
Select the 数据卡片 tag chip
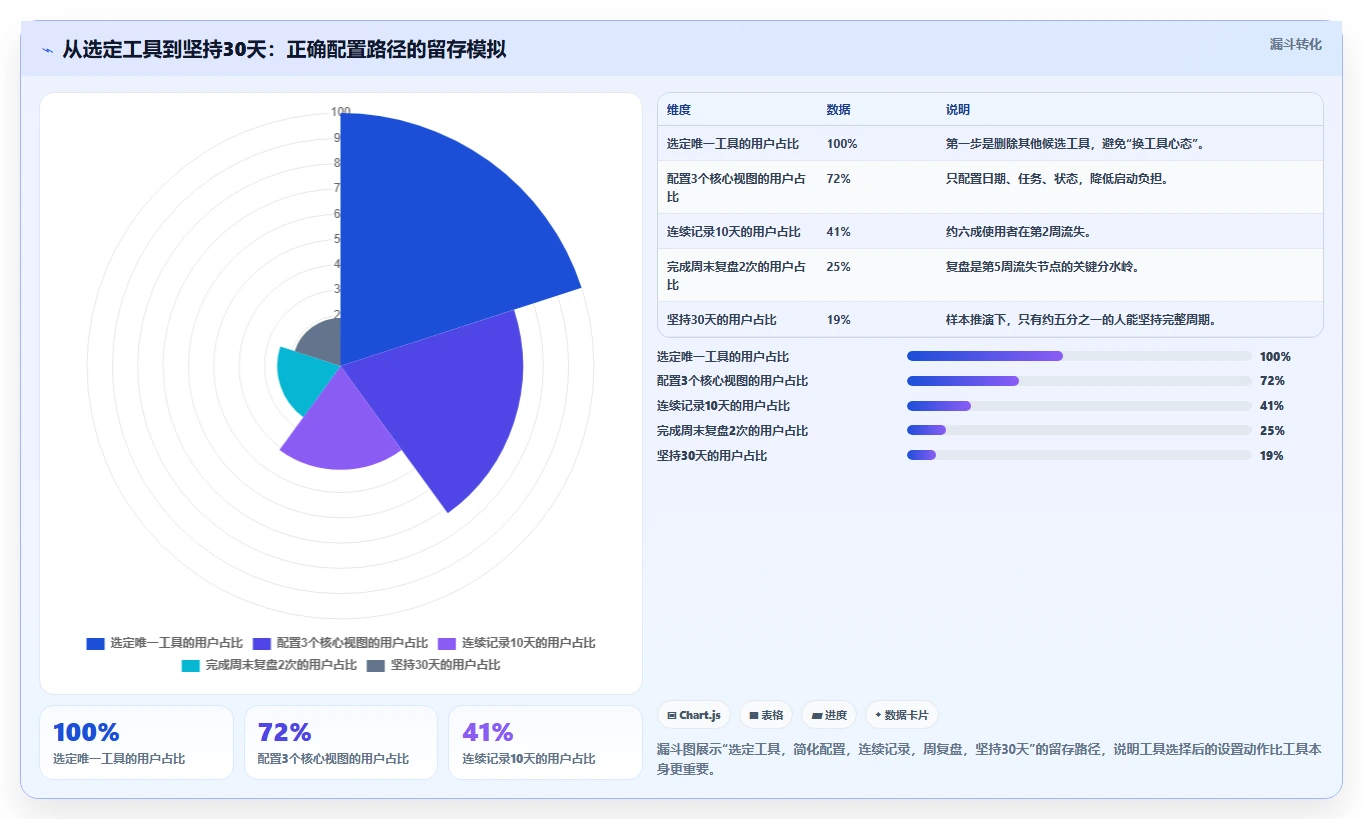point(902,715)
